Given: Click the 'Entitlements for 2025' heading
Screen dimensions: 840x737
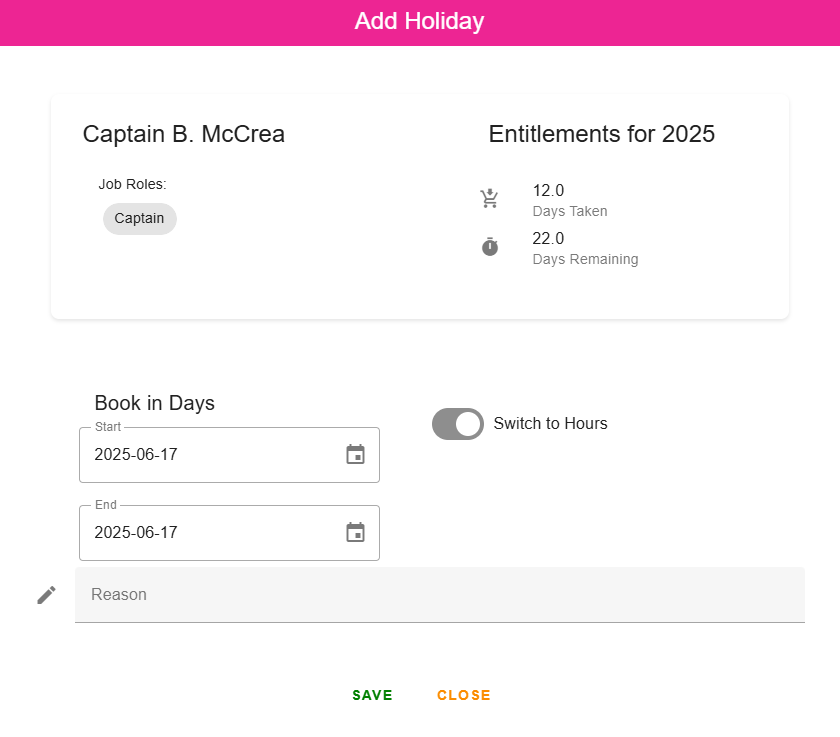Looking at the screenshot, I should (601, 134).
